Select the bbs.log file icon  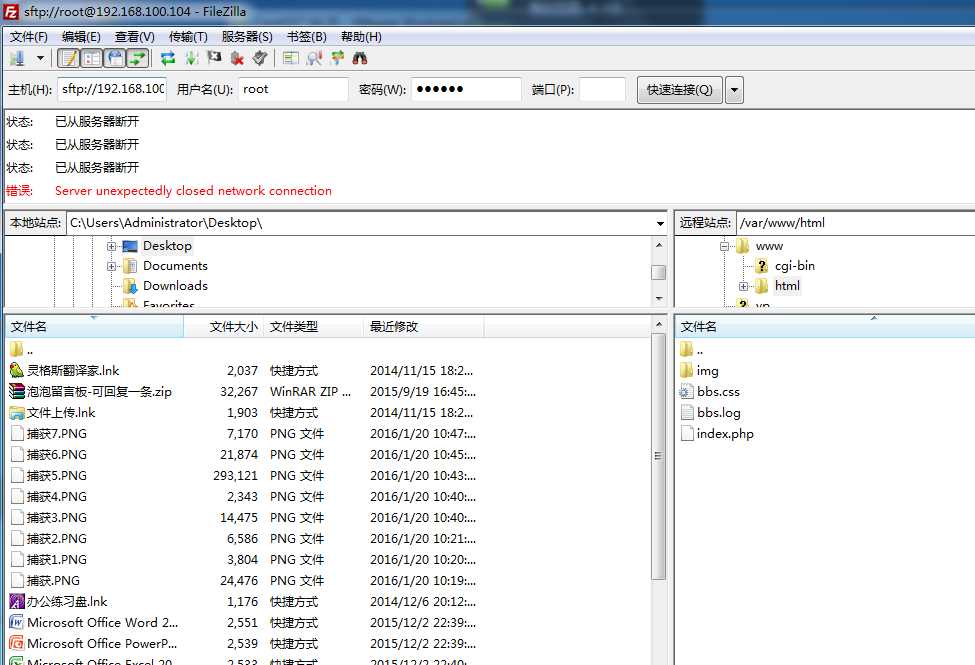(686, 412)
